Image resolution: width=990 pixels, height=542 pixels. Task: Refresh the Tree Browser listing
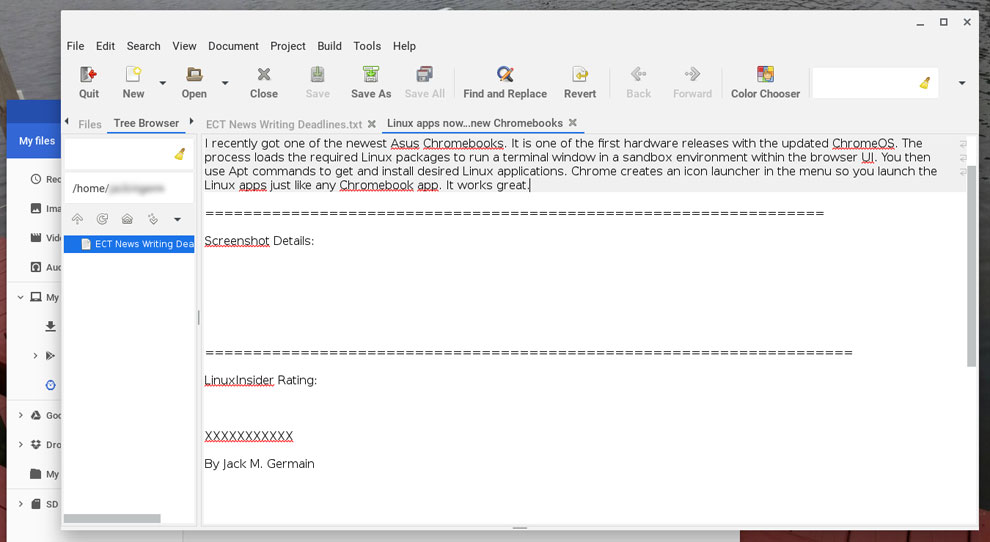[102, 219]
